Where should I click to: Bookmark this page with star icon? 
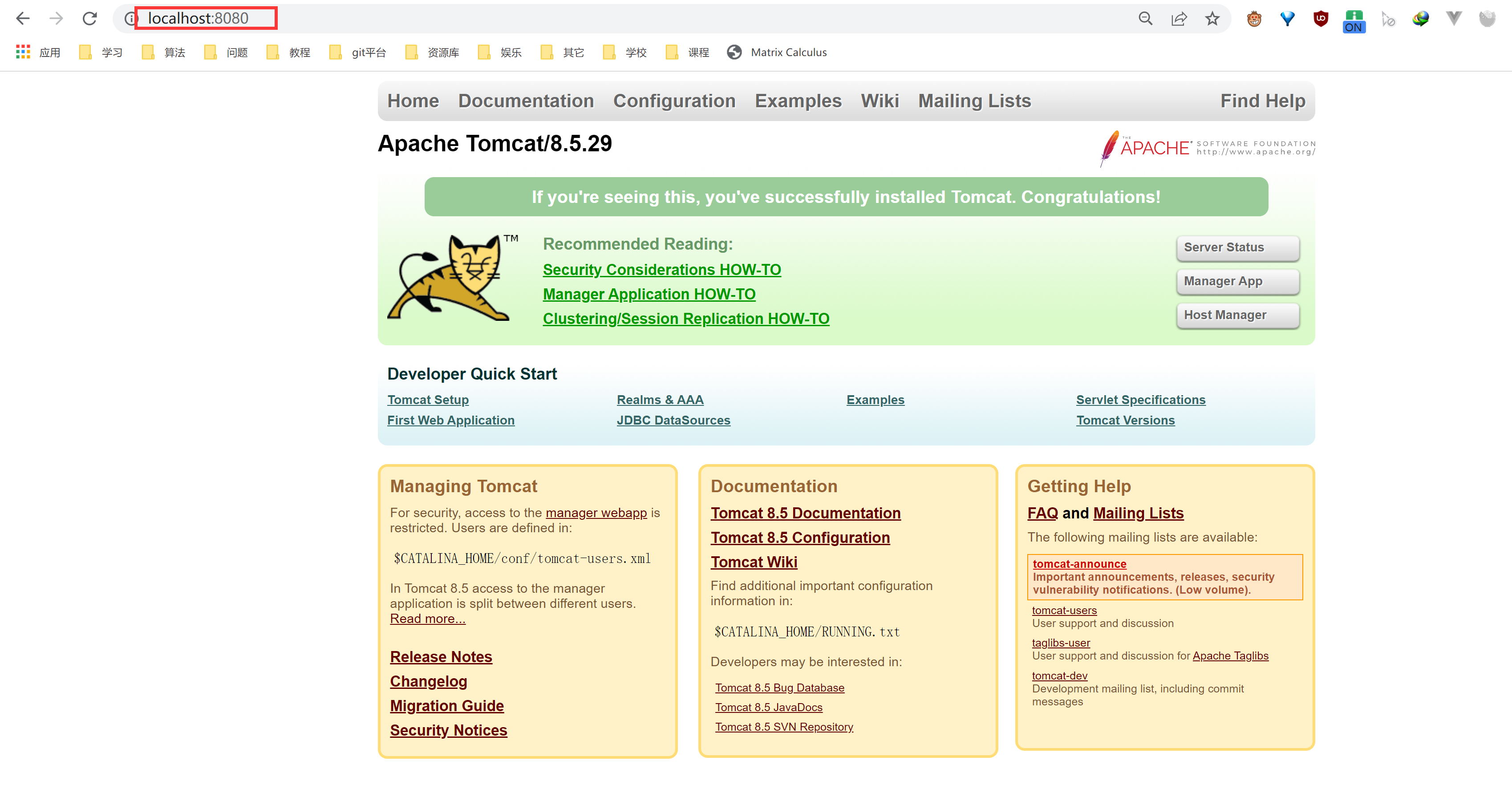[x=1212, y=19]
